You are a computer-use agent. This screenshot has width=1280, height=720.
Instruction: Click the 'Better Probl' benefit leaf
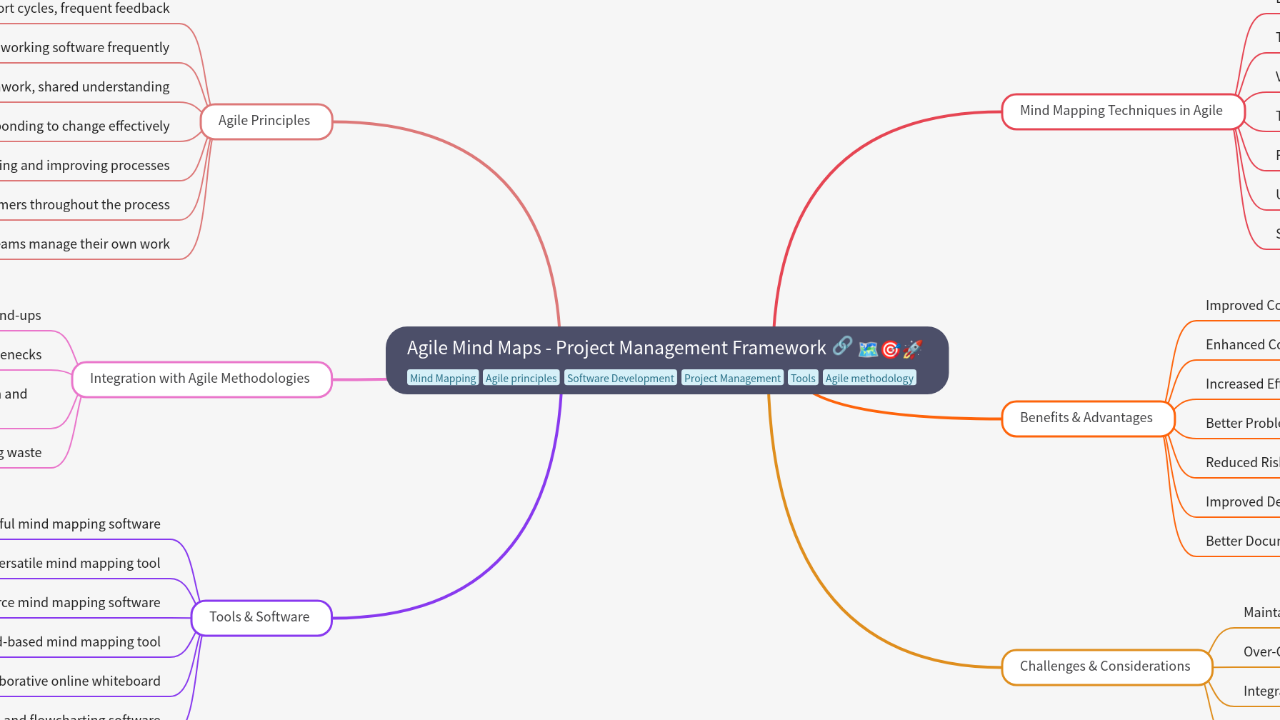click(1242, 423)
